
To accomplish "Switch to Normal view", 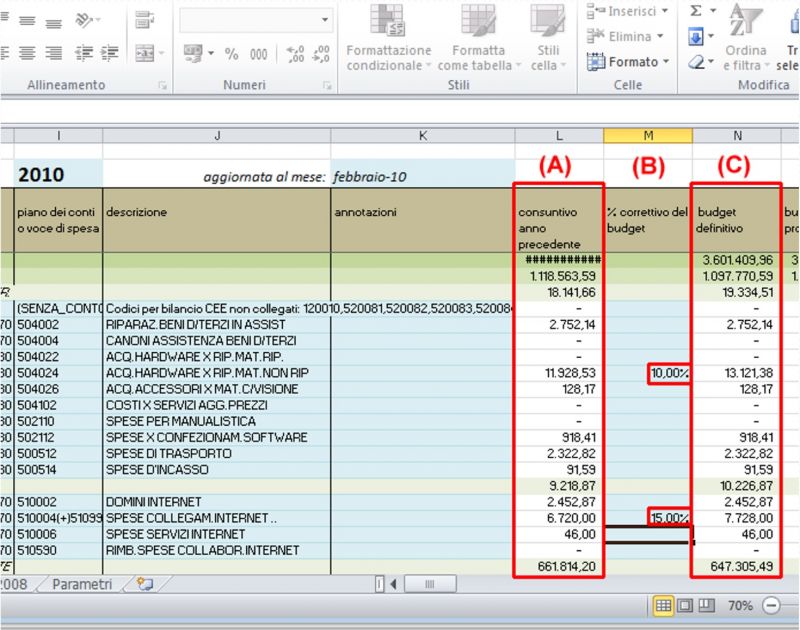I will (x=663, y=606).
